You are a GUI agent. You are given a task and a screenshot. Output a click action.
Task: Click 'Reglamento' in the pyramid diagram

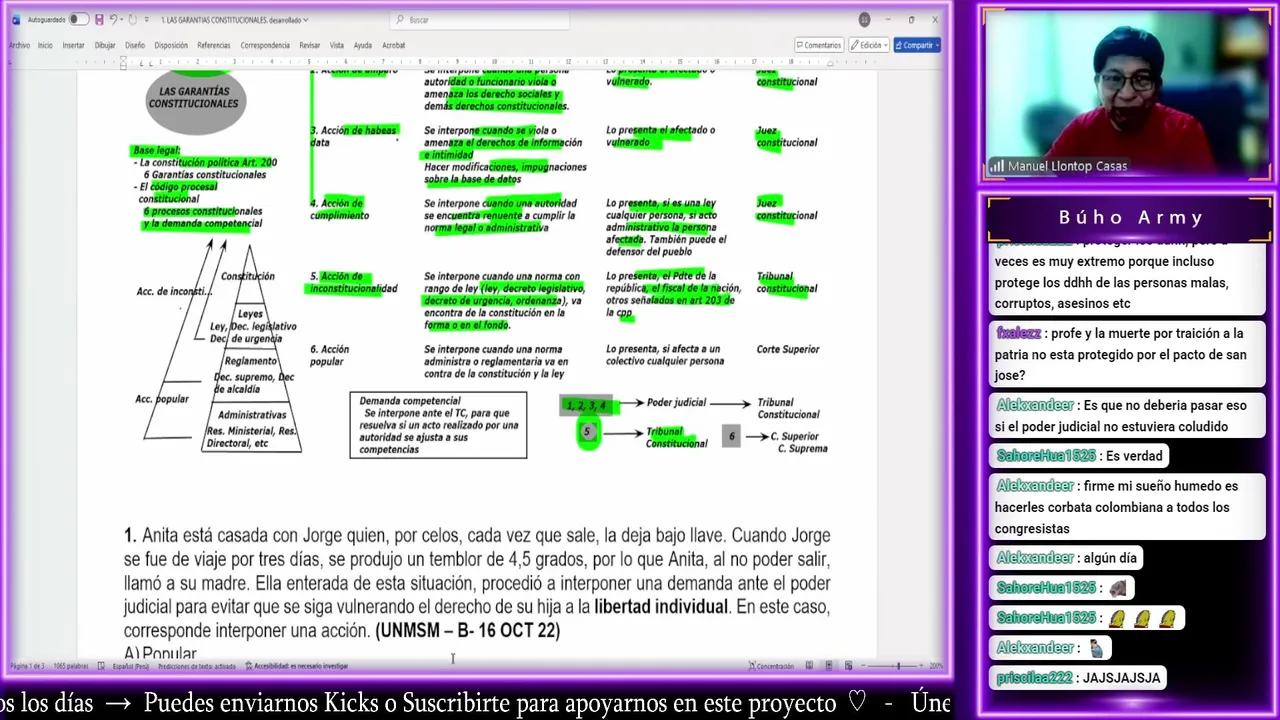pyautogui.click(x=250, y=361)
